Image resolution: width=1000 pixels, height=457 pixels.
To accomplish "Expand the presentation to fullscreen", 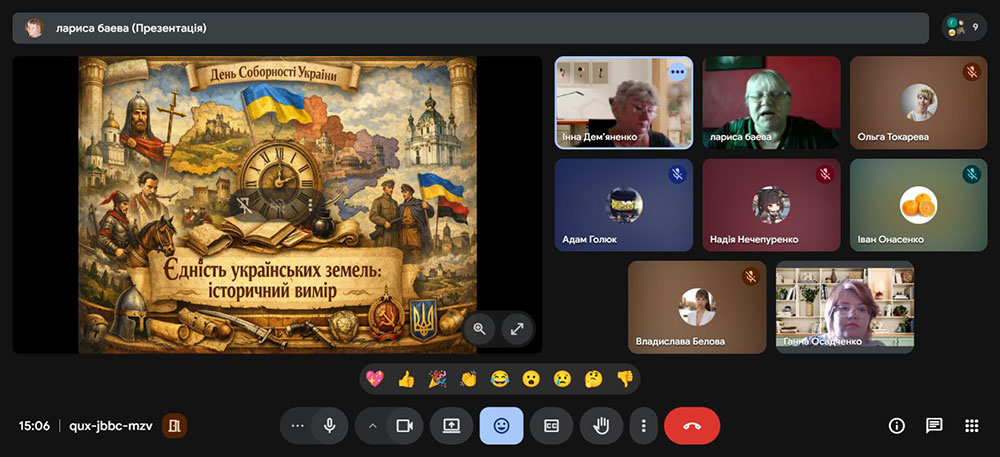I will pos(517,328).
